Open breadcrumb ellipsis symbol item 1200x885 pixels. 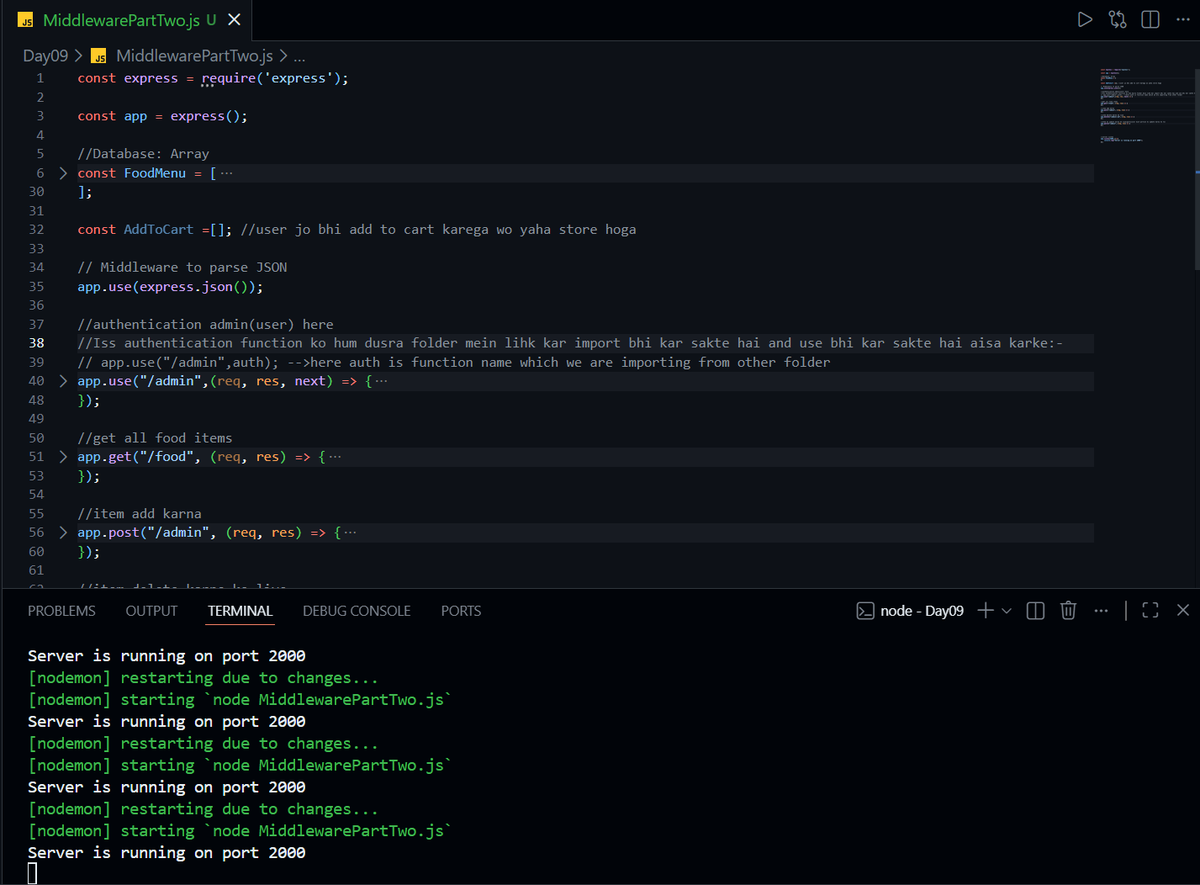[x=299, y=56]
